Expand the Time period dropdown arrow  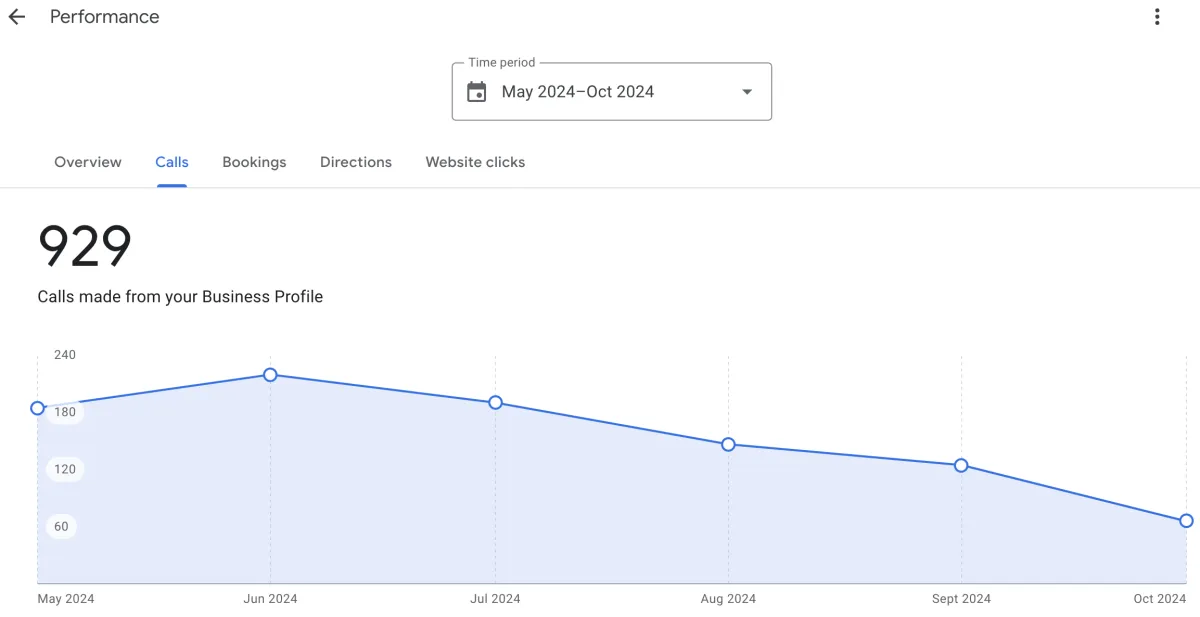point(746,92)
